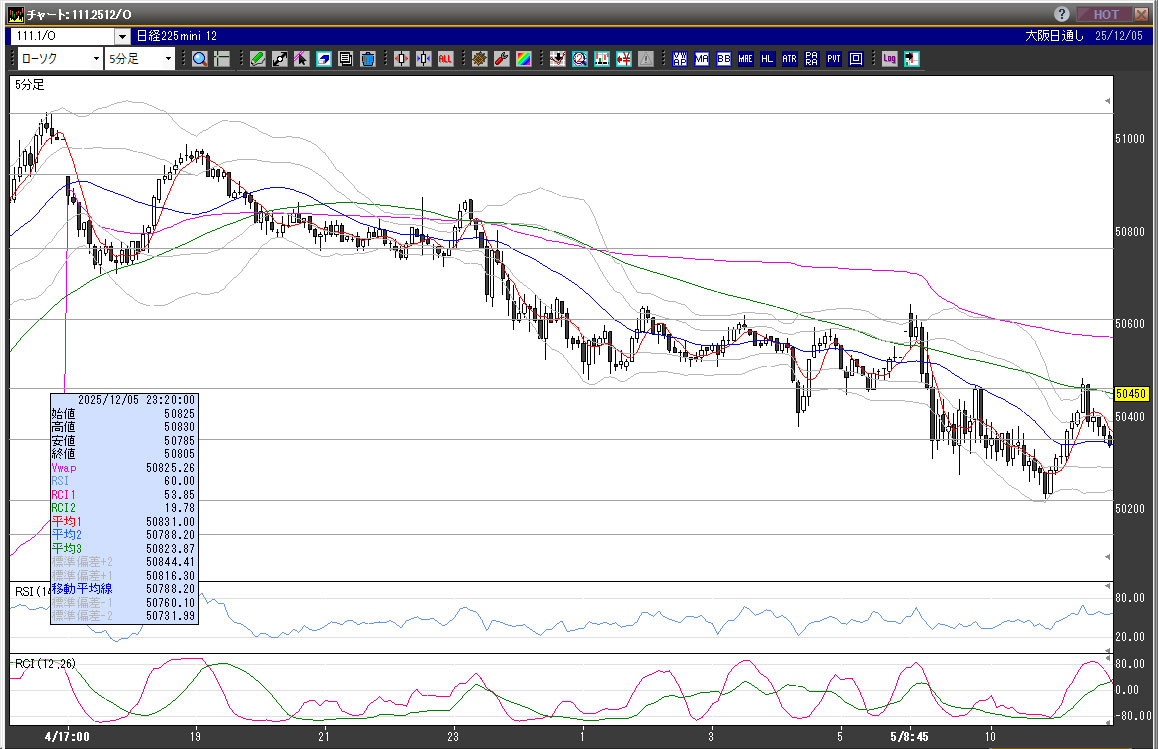Open the rainbow color settings icon
Viewport: 1158px width, 749px height.
point(523,59)
